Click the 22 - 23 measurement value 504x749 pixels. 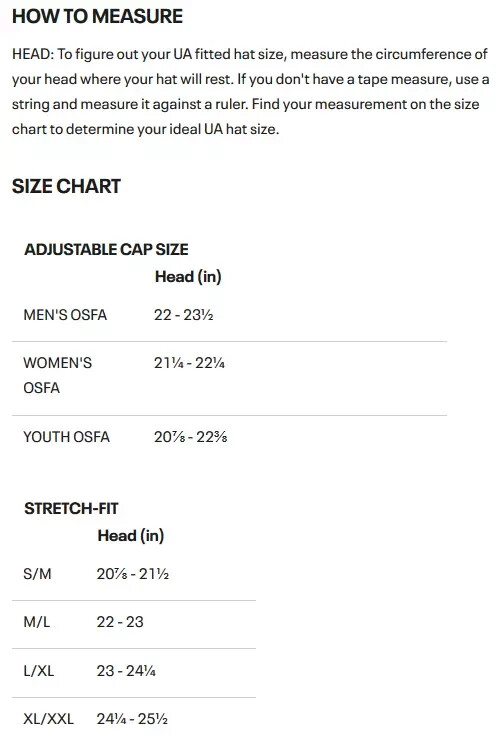pos(120,622)
